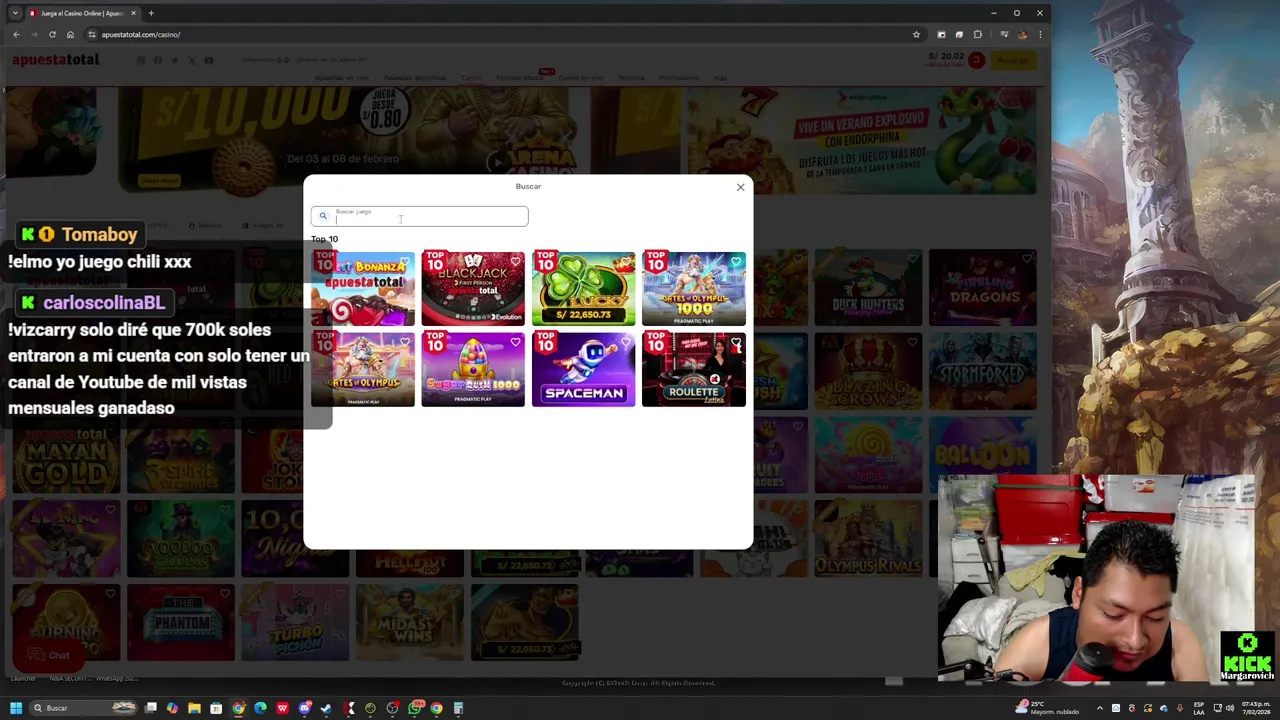
Task: Favorite Sweet Bonanza with its heart icon
Action: [405, 262]
